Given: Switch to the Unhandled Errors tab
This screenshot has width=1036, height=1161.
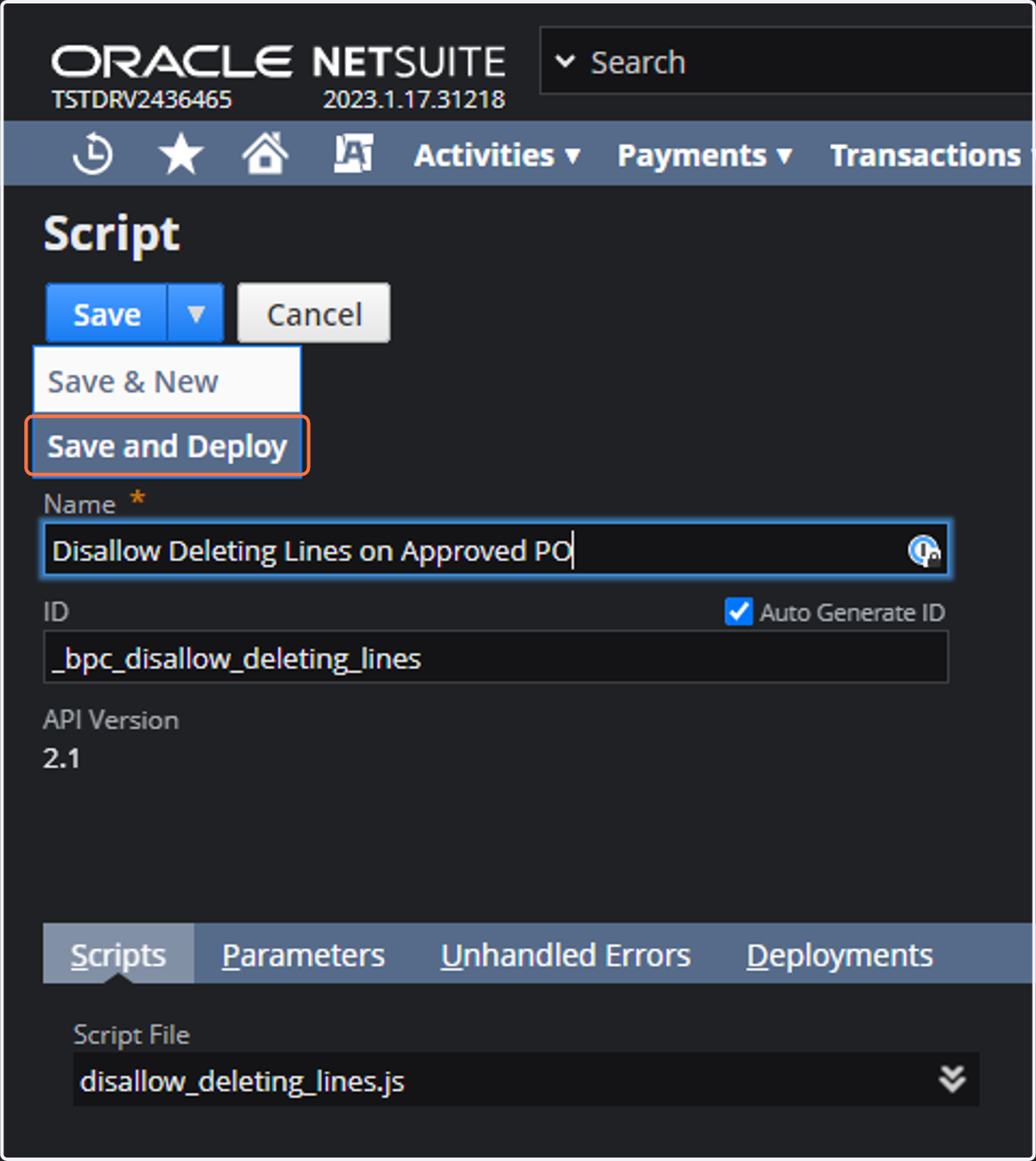Looking at the screenshot, I should point(565,955).
